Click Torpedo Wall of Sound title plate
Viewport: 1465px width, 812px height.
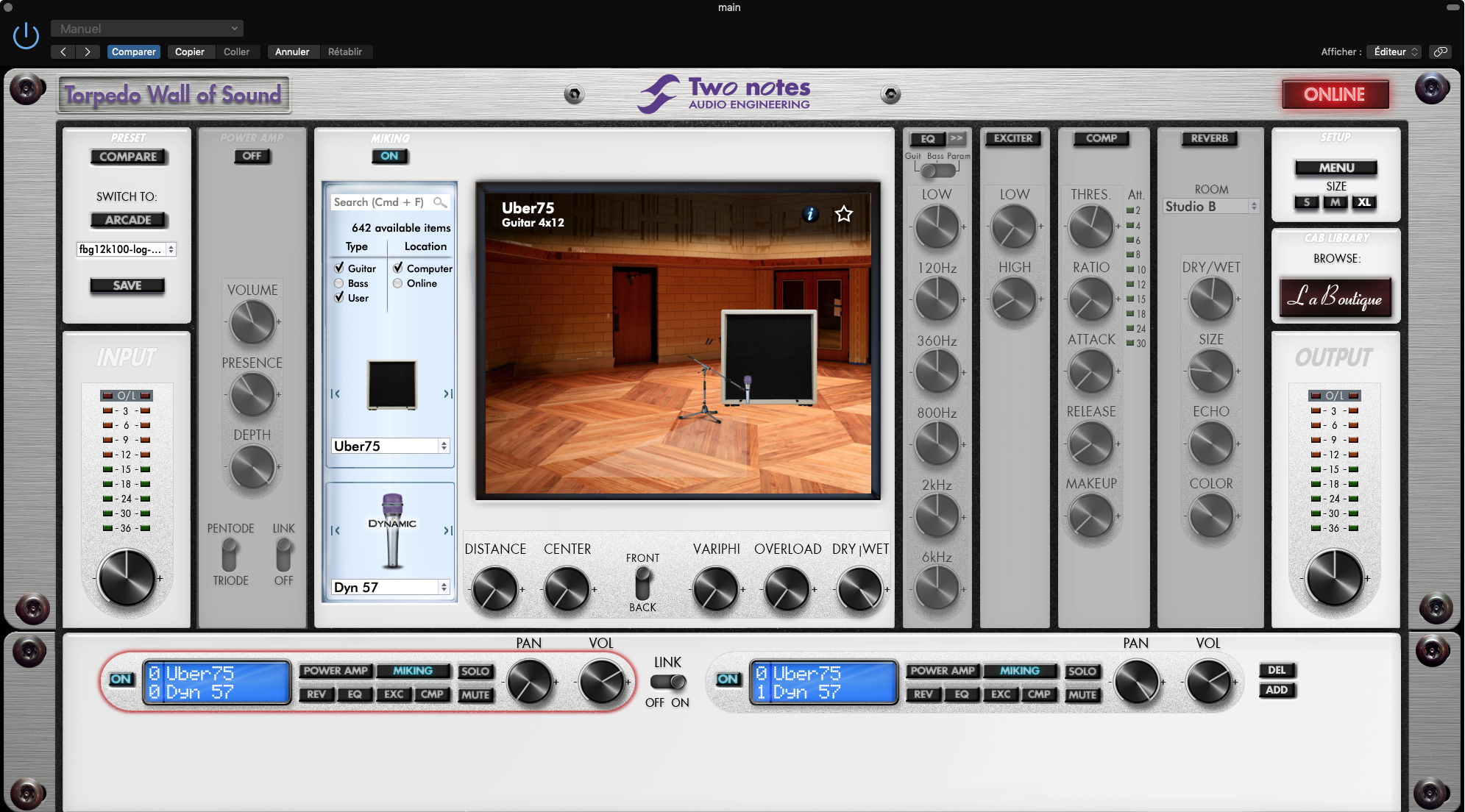tap(174, 95)
